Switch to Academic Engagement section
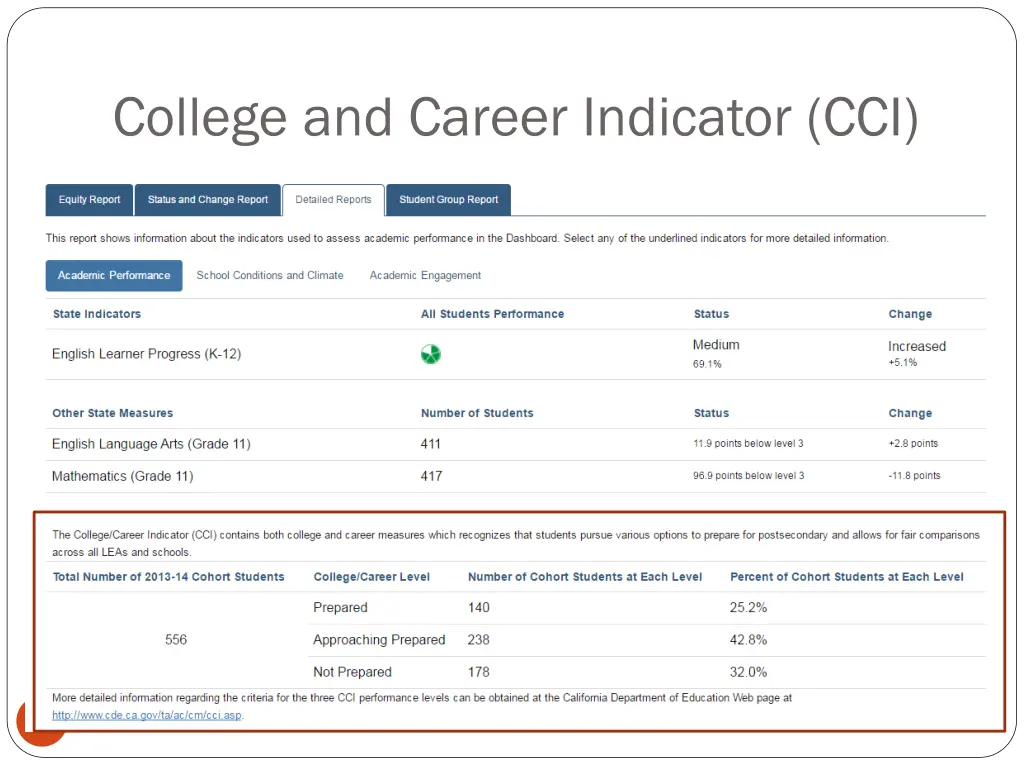The image size is (1024, 768). (x=425, y=276)
